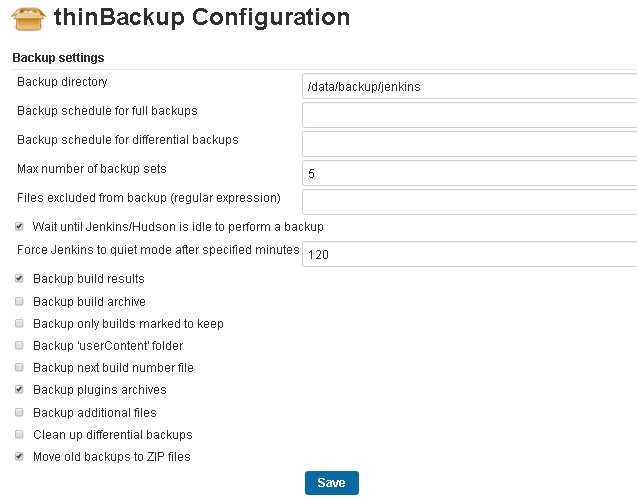Enable Backup only builds marked to keep
Screen dimensions: 637x498
click(19, 323)
